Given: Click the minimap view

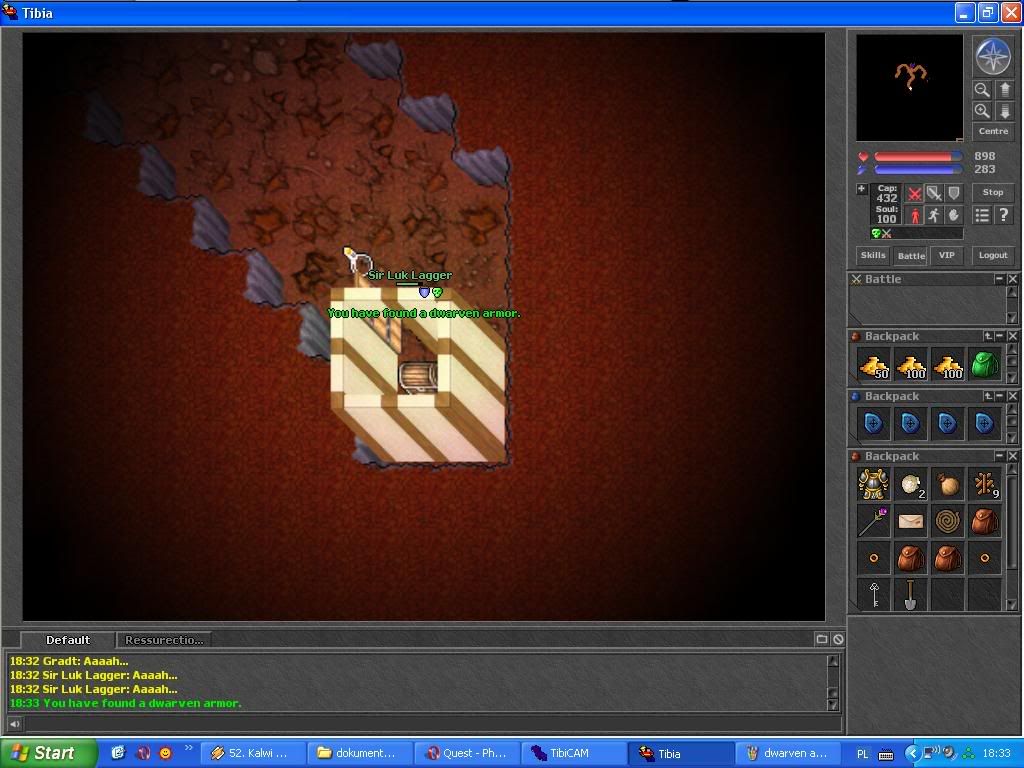Looking at the screenshot, I should tap(910, 88).
